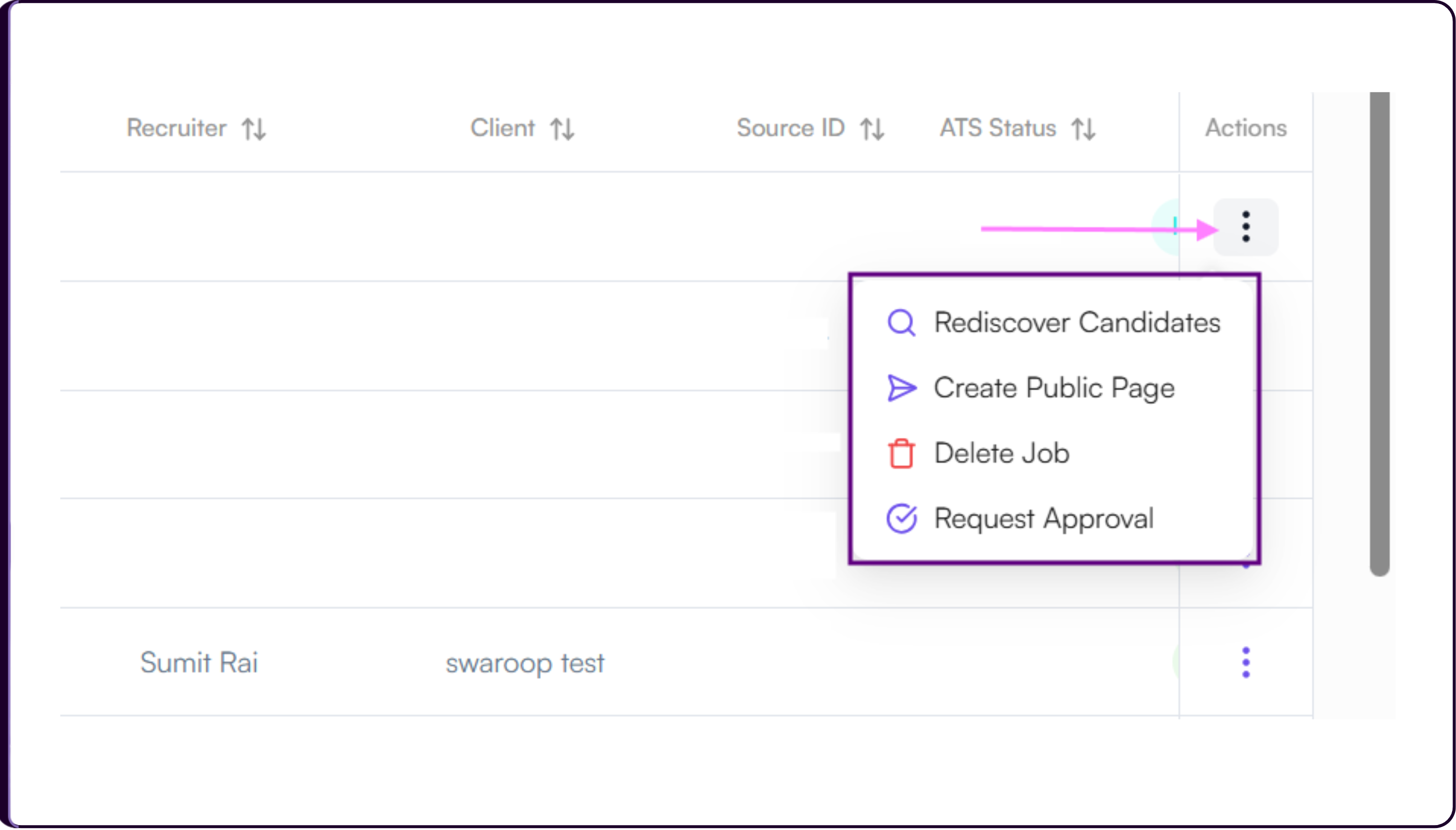Sort table by Recruiter column arrows
The image size is (1456, 830).
(x=254, y=129)
